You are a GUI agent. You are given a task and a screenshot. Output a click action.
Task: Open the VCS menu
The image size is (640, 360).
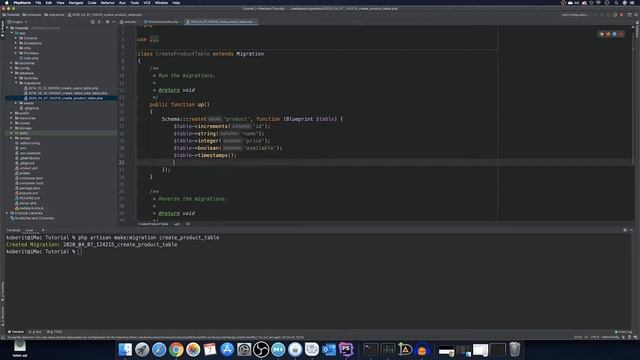point(147,2)
